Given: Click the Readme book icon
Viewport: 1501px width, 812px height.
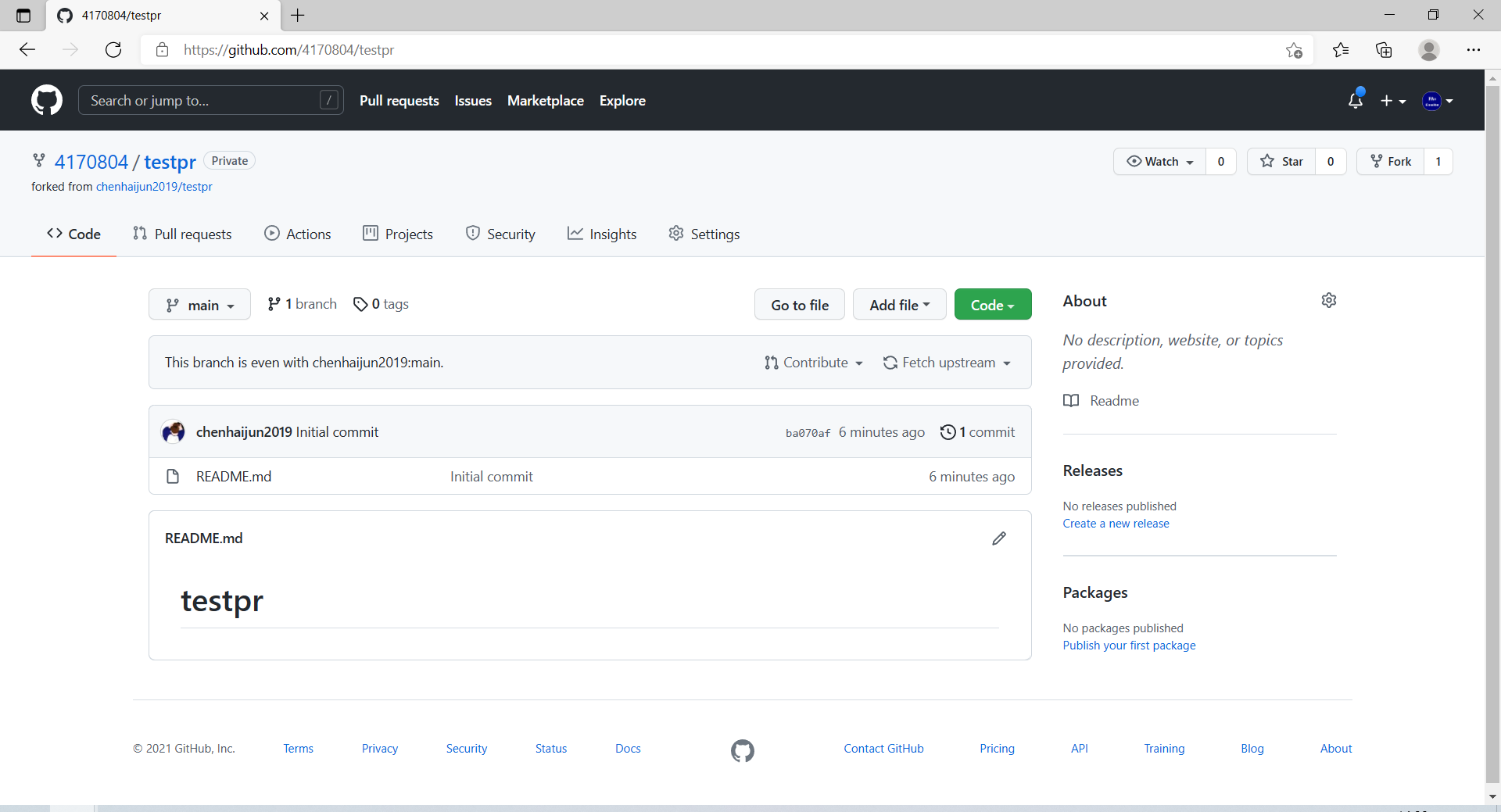Looking at the screenshot, I should click(x=1071, y=401).
